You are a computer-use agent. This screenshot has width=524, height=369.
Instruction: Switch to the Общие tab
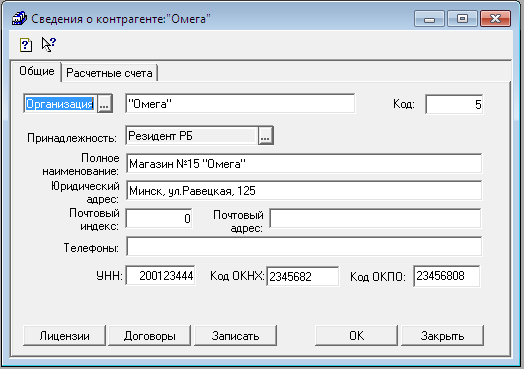click(36, 71)
